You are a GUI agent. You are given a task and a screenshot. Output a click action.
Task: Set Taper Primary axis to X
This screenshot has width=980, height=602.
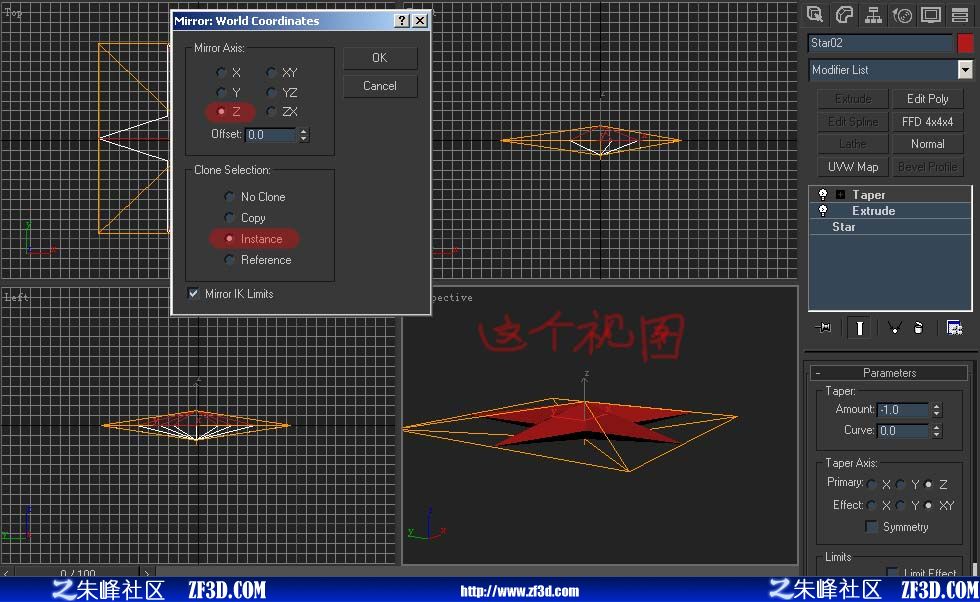[x=872, y=484]
